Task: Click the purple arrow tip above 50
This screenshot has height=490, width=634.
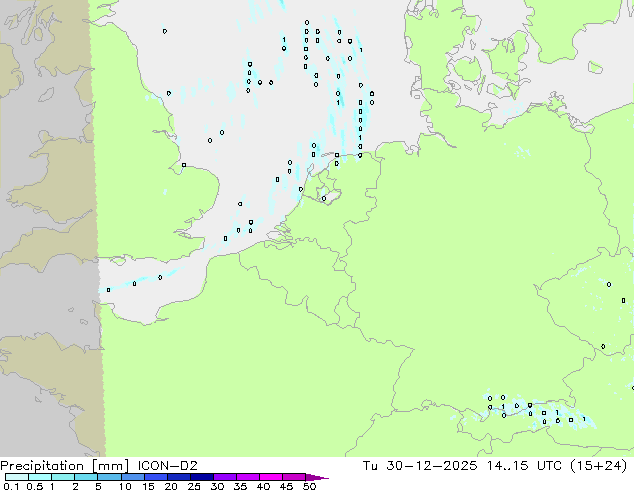Action: [x=317, y=477]
